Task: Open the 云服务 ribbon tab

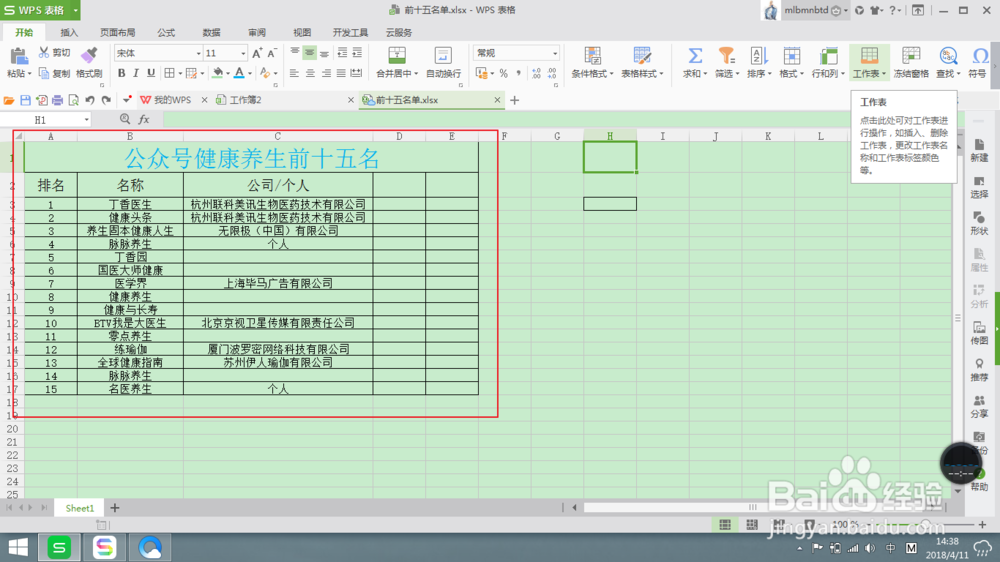Action: point(399,33)
